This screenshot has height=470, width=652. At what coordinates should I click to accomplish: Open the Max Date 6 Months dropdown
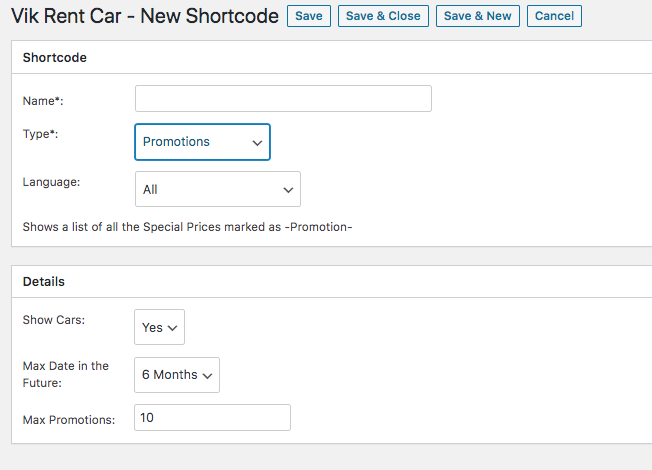pos(177,375)
